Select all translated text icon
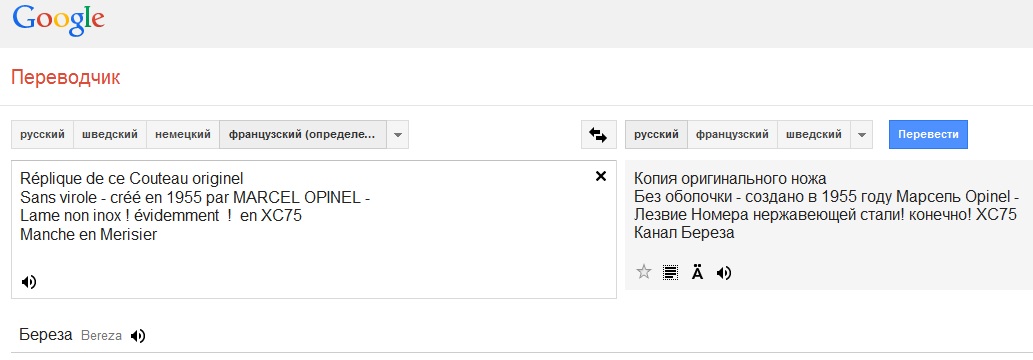Screen dimensions: 1033x360 coord(670,272)
